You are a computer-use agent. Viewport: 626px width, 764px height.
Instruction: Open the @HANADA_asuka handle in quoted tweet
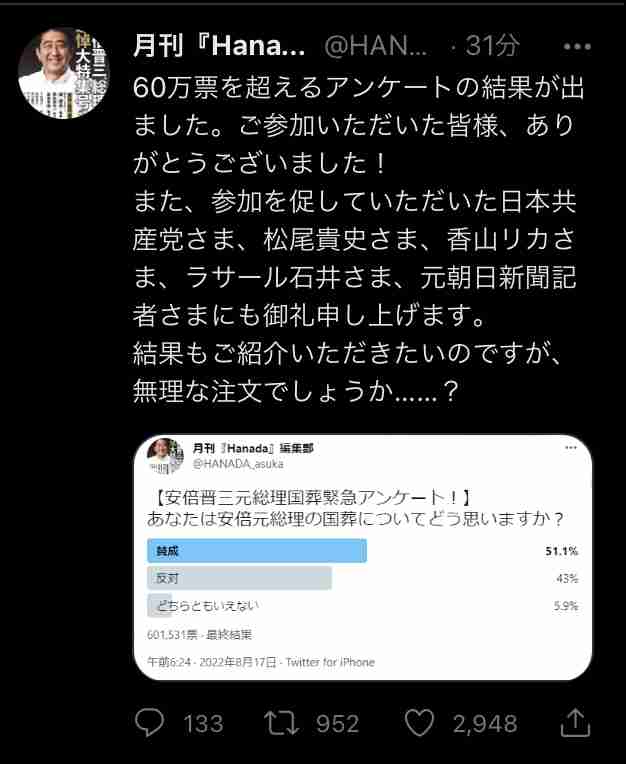coord(238,464)
